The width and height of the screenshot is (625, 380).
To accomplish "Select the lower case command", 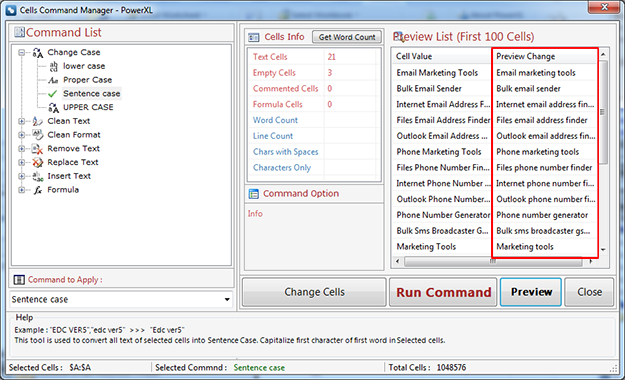I will point(84,66).
